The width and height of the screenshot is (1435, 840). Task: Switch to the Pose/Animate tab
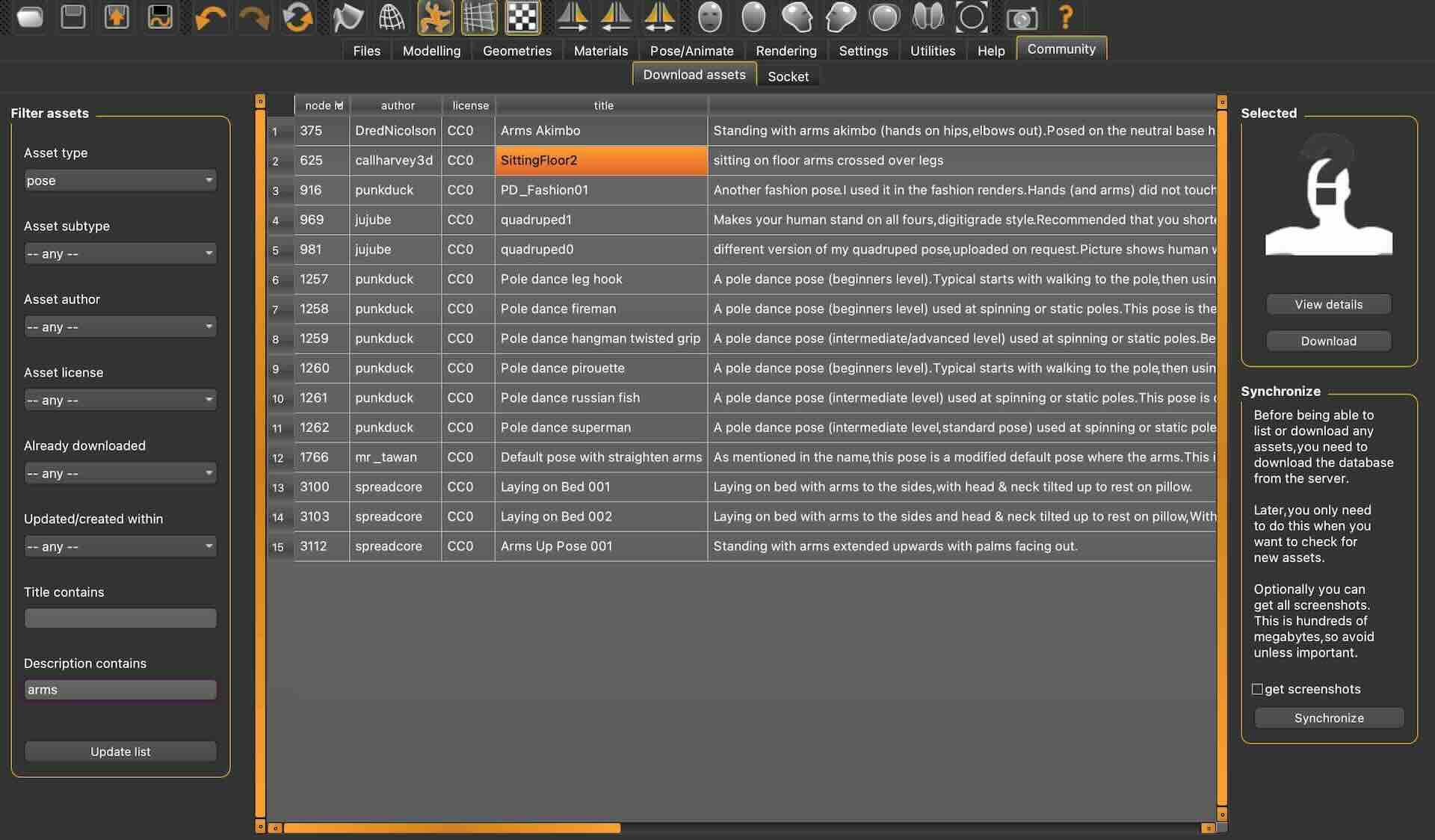tap(691, 51)
